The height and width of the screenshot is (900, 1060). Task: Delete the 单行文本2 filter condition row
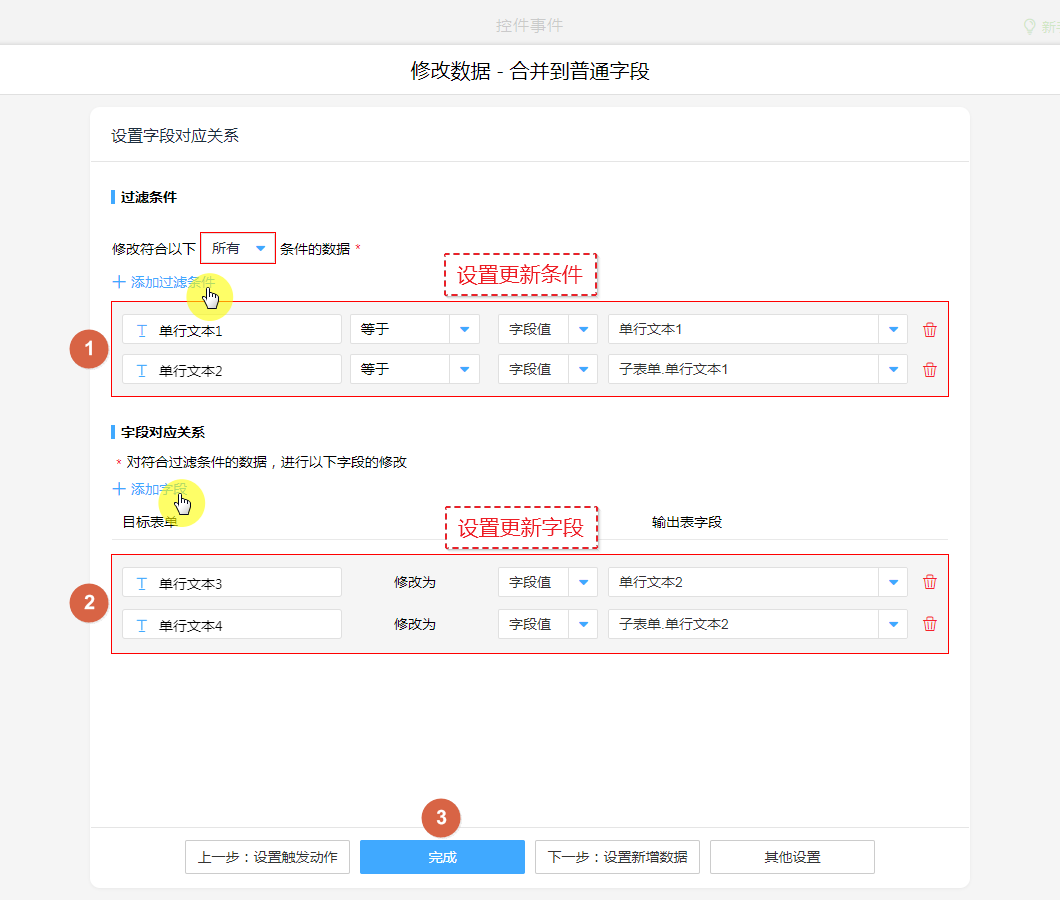(930, 370)
